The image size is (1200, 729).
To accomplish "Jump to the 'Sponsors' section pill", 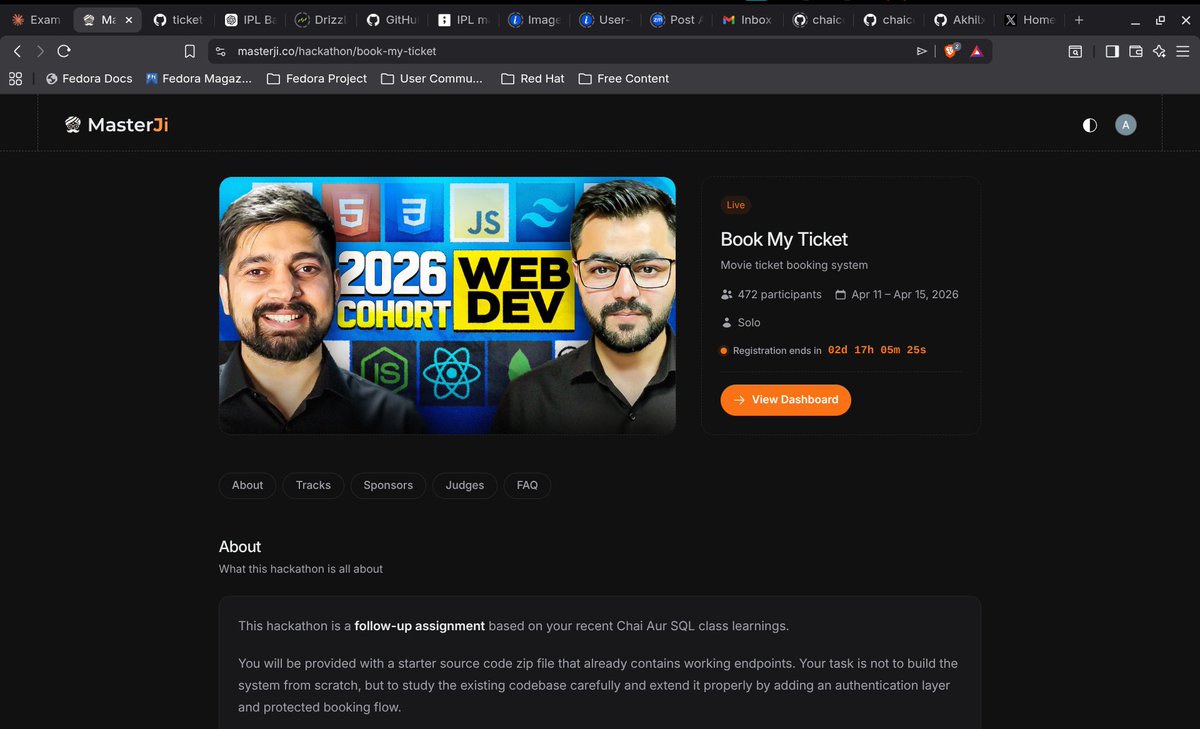I will [x=388, y=485].
